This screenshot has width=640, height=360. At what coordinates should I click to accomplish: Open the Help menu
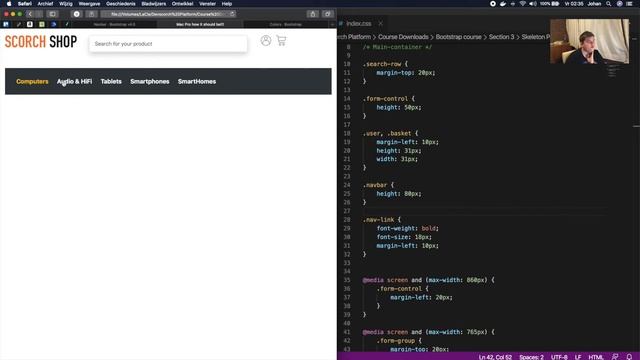(x=227, y=4)
